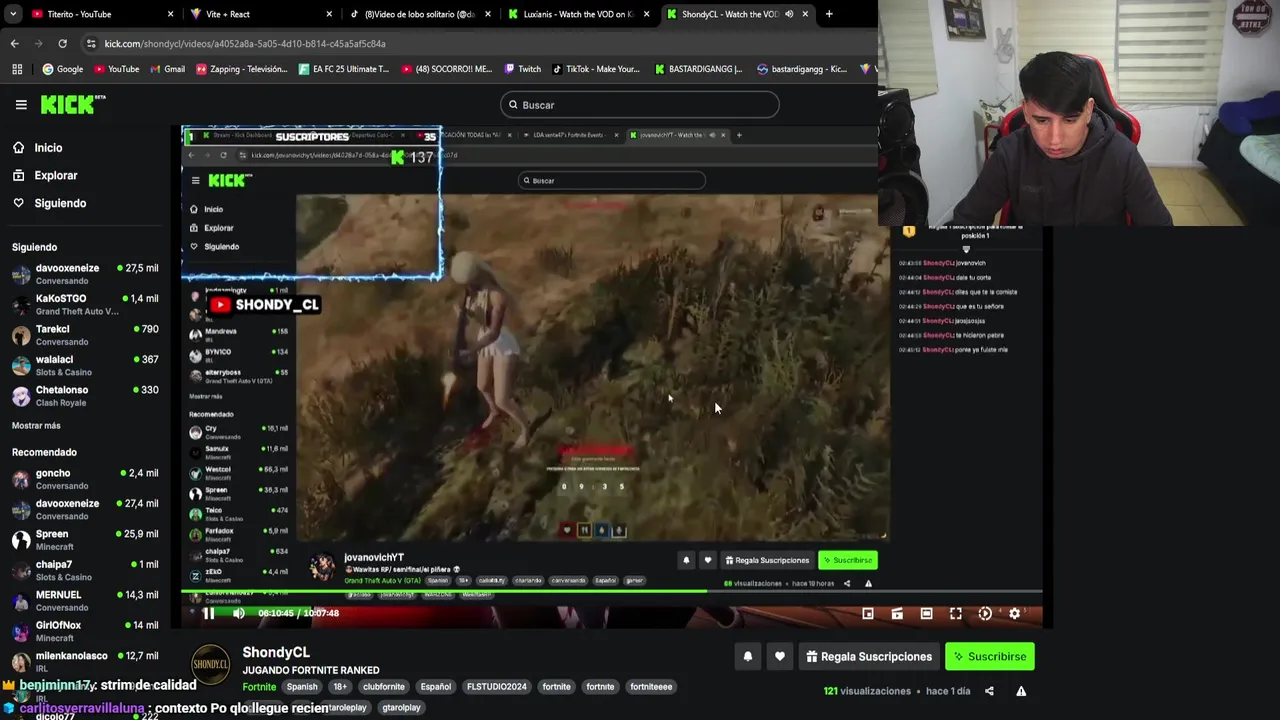The width and height of the screenshot is (1280, 720).
Task: Open Chetalonso channel in sidebar
Action: pyautogui.click(x=84, y=396)
